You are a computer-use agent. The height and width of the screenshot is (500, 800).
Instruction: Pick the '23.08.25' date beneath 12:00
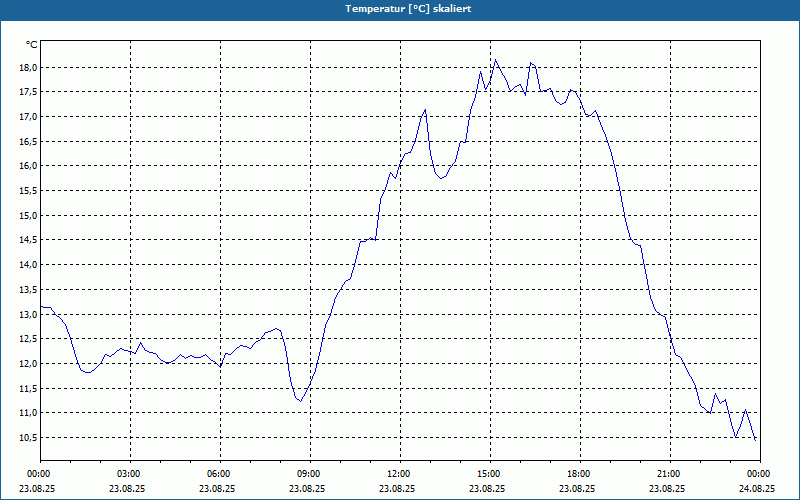coord(397,488)
